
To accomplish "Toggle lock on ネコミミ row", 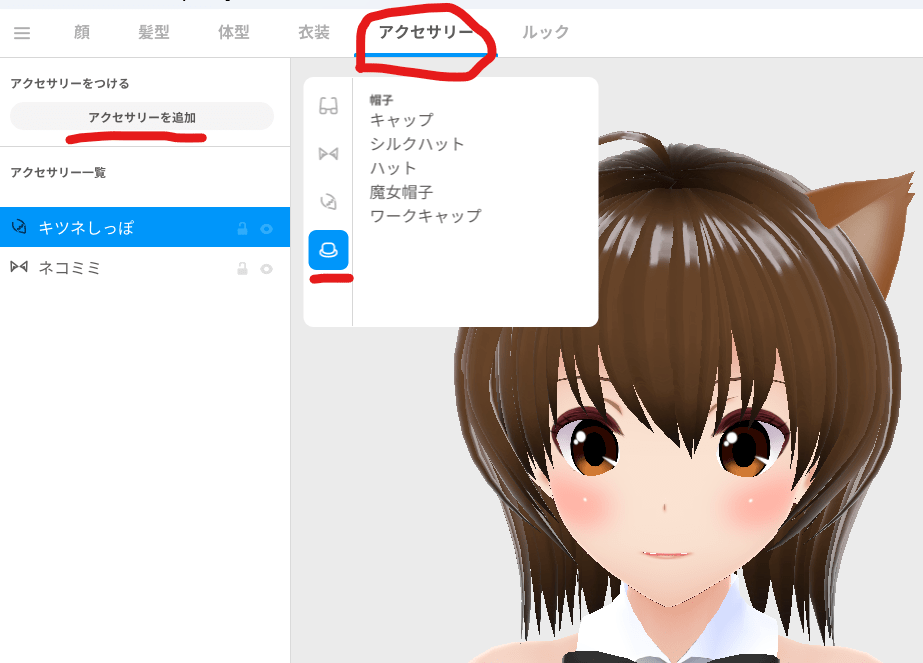I will click(242, 269).
